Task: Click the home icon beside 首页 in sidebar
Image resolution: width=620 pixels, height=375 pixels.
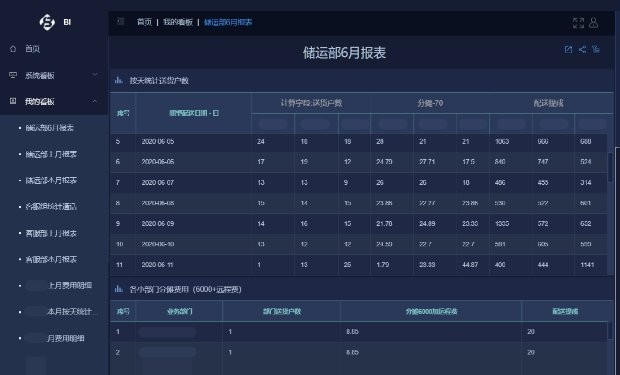Action: 13,49
